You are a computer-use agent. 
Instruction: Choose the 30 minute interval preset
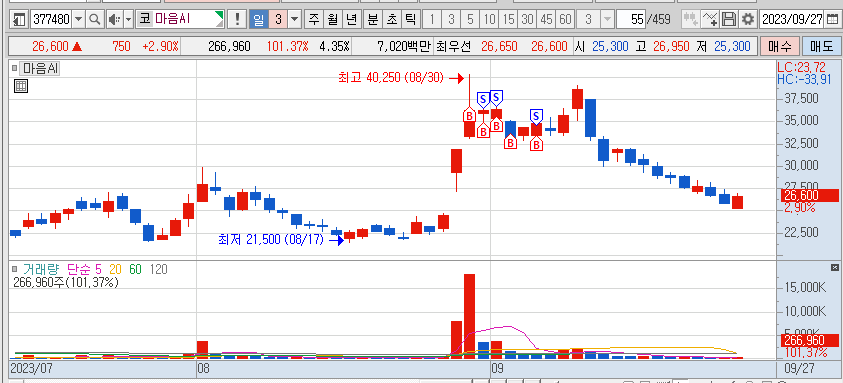click(527, 20)
